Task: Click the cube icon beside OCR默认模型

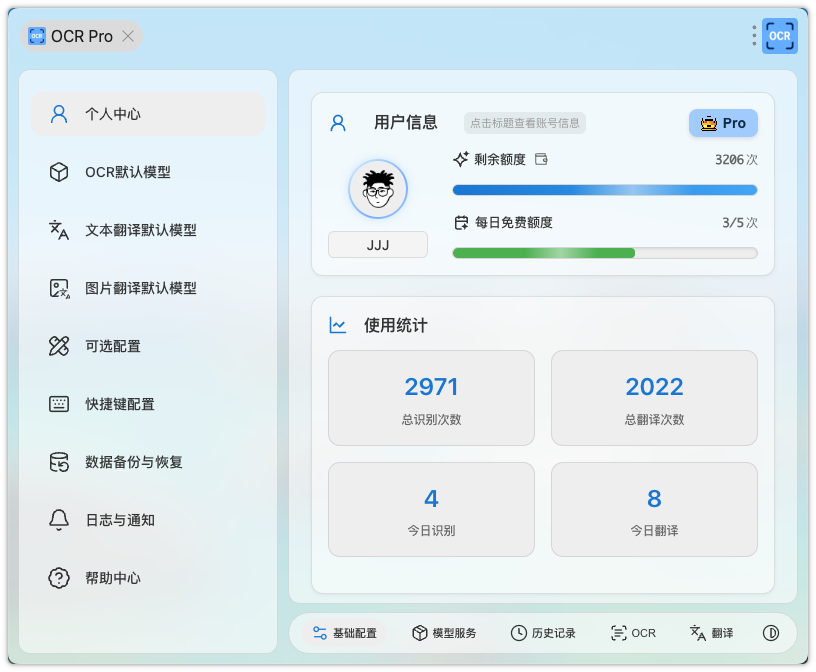Action: [59, 172]
